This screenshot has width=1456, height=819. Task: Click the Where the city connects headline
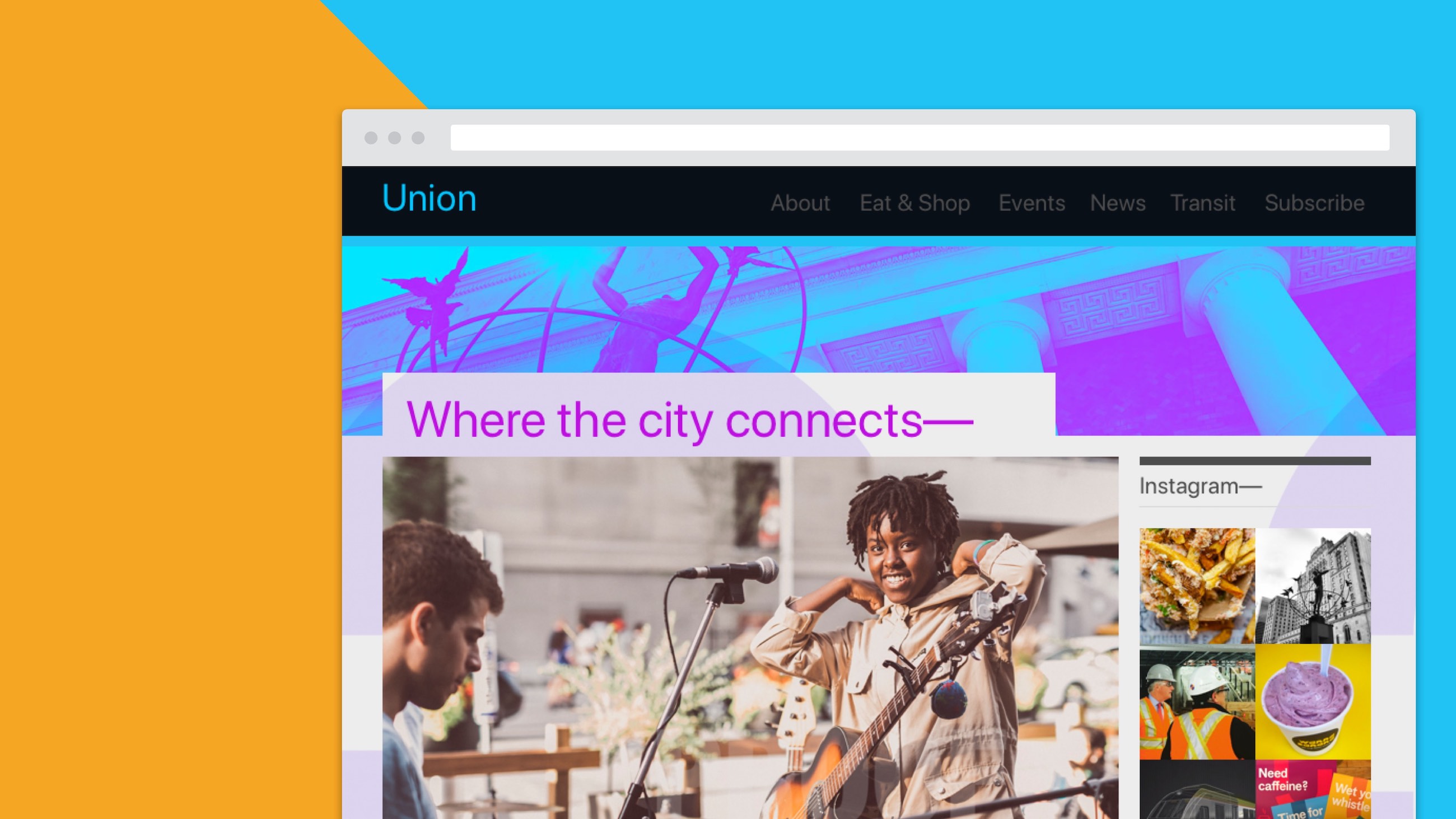pos(689,420)
